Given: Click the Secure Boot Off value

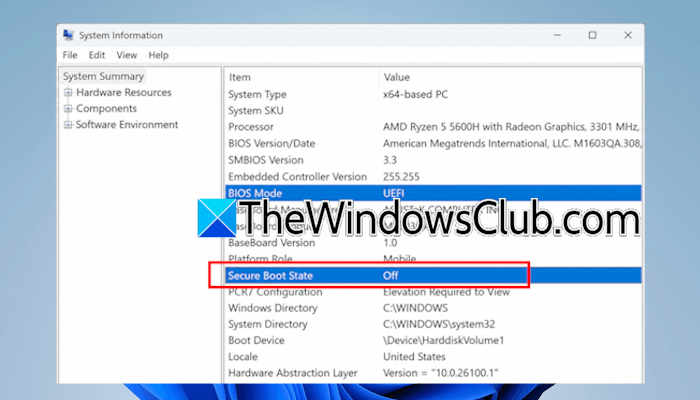Looking at the screenshot, I should [x=390, y=275].
